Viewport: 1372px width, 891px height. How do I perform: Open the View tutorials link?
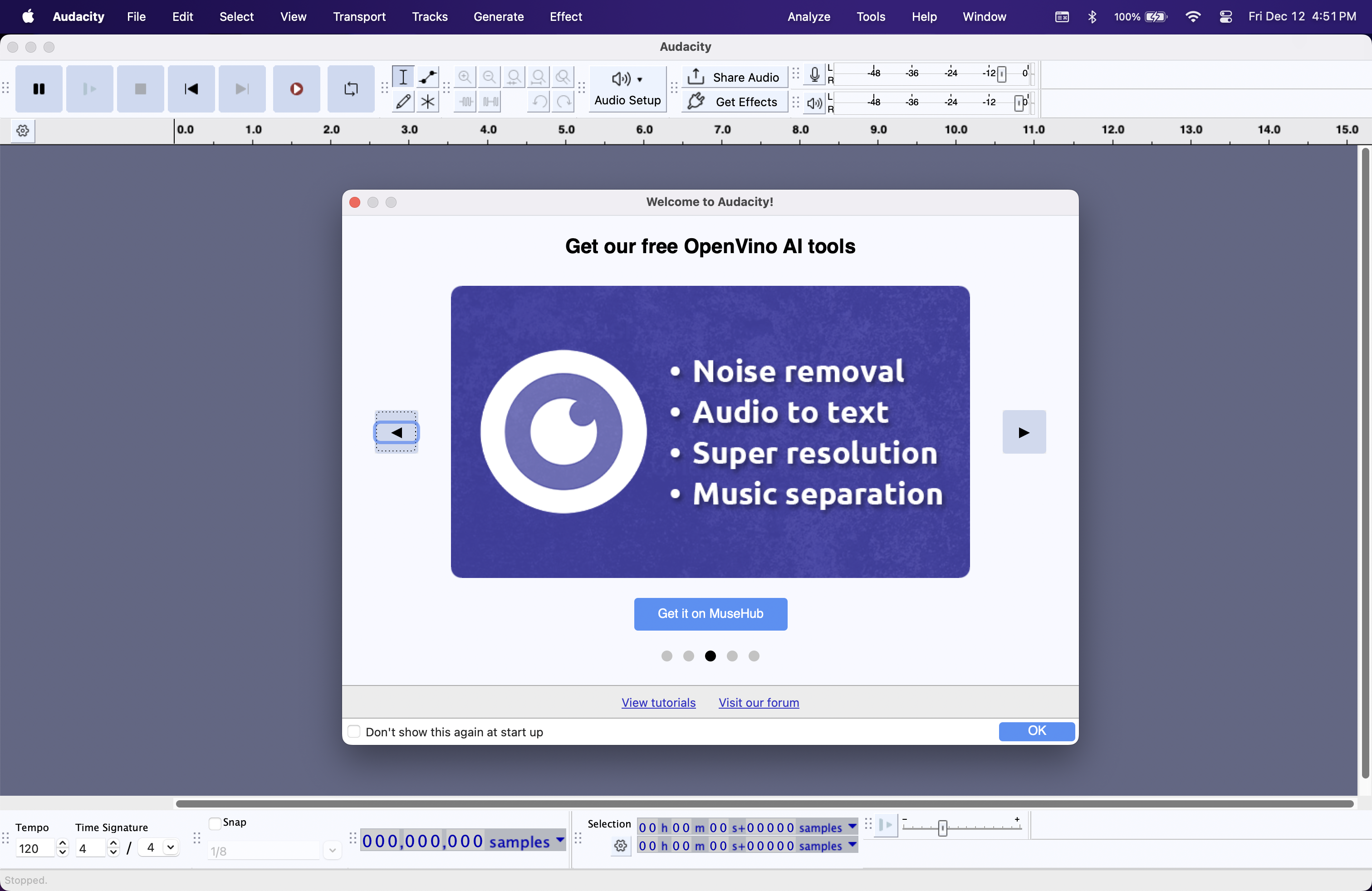(x=658, y=703)
